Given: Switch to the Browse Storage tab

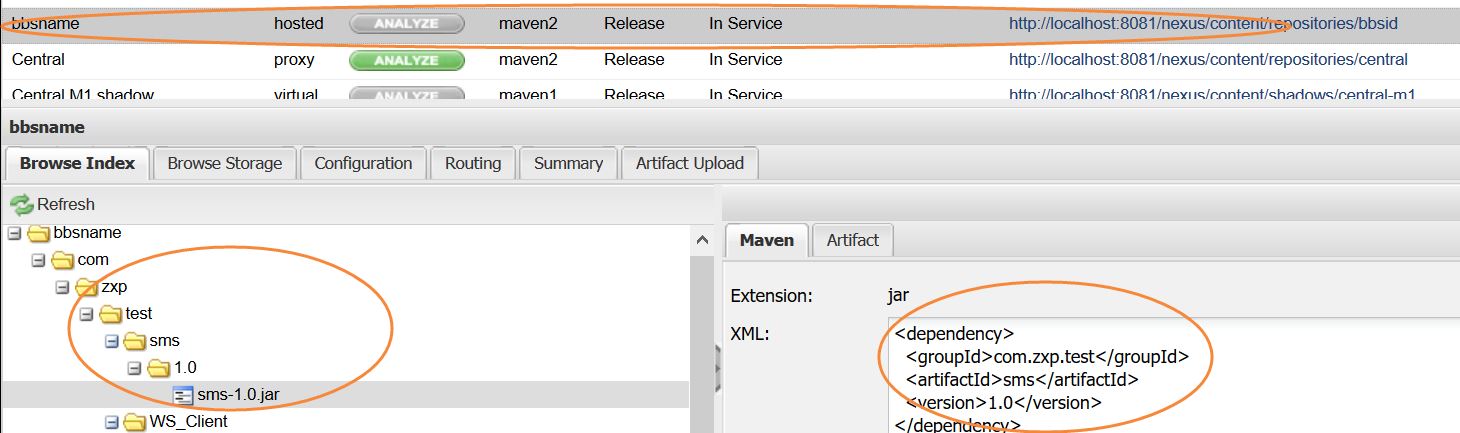Looking at the screenshot, I should pyautogui.click(x=224, y=163).
